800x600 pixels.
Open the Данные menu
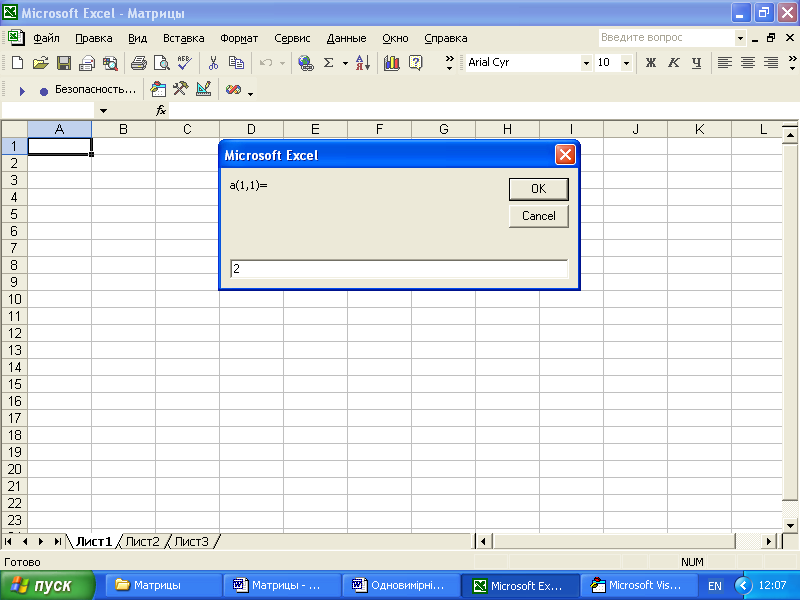346,38
